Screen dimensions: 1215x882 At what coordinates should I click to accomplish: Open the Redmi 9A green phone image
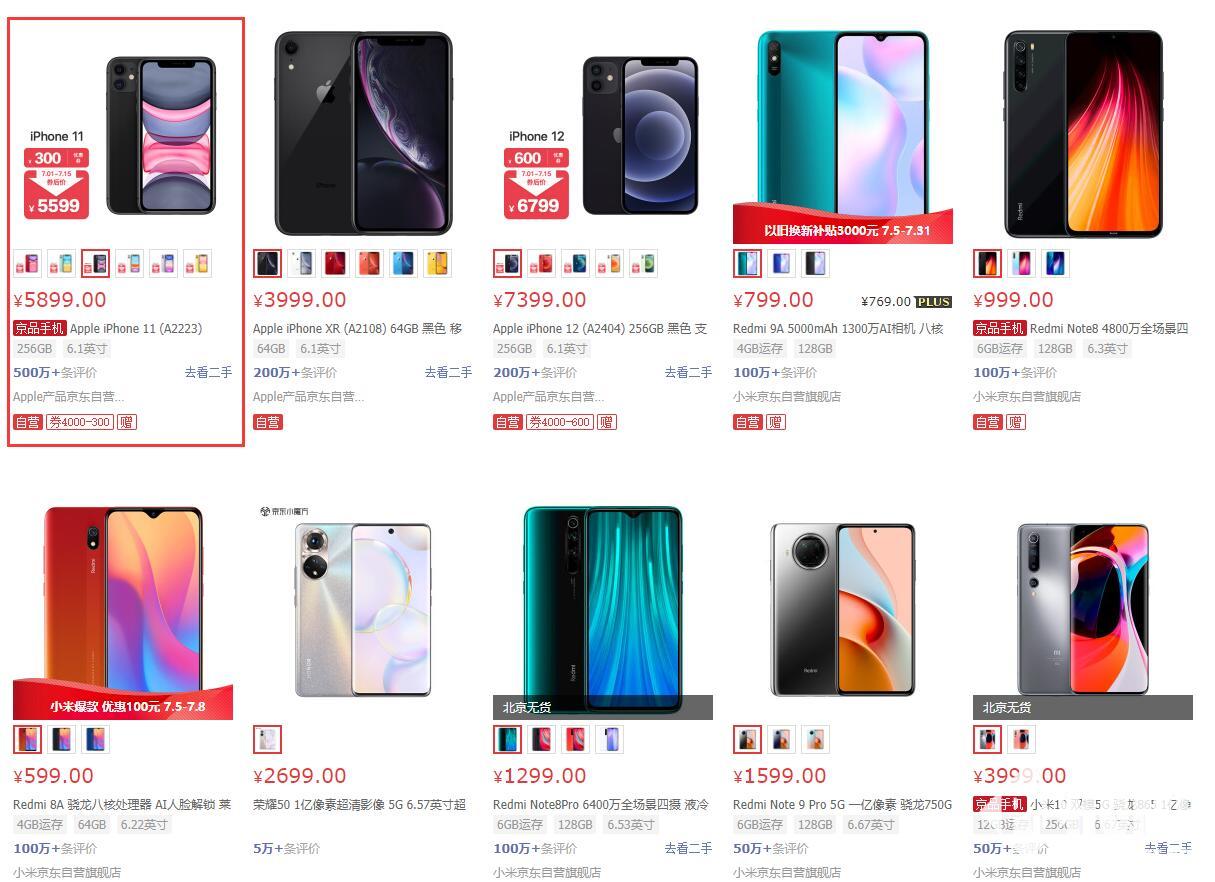point(843,132)
